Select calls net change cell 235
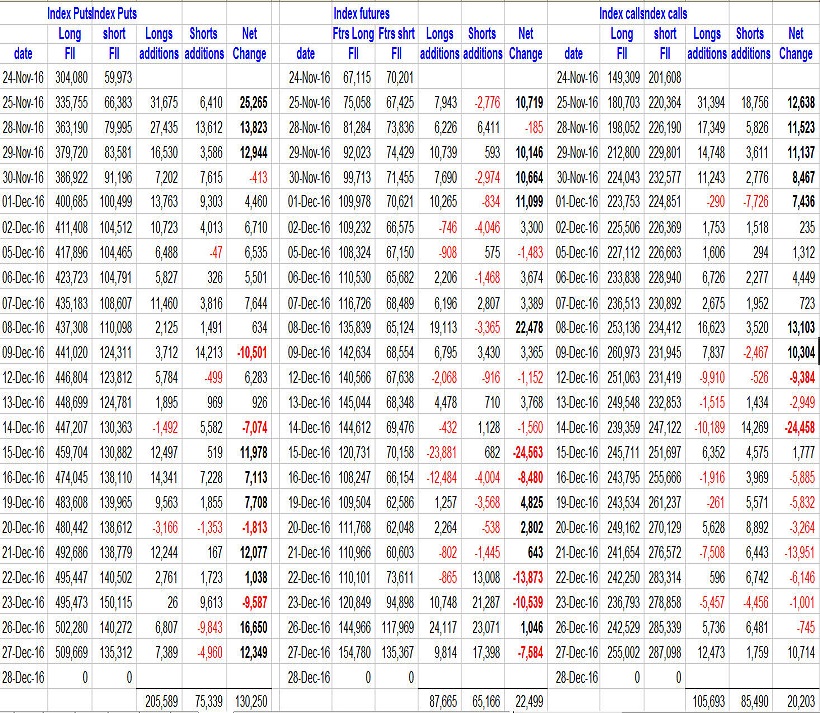 tap(807, 228)
